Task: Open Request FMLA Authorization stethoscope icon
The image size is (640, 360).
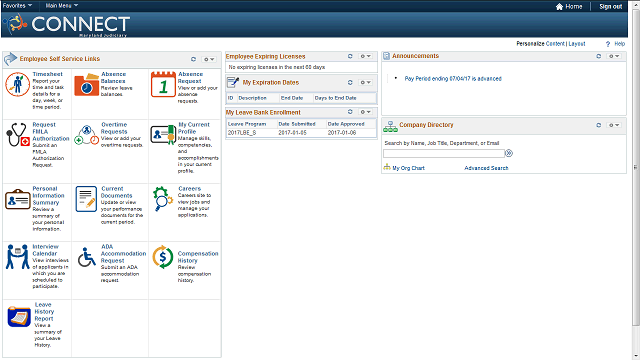Action: [18, 135]
